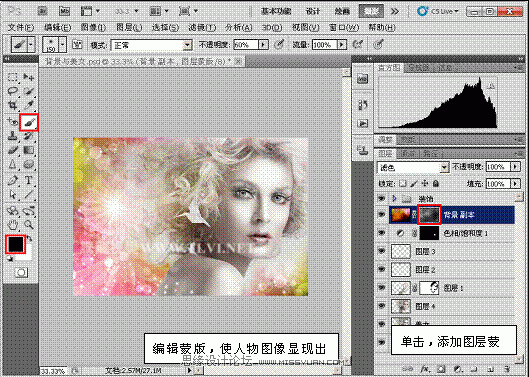Open the brush opacity 60% slider arrow
529x377 pixels.
tap(263, 45)
